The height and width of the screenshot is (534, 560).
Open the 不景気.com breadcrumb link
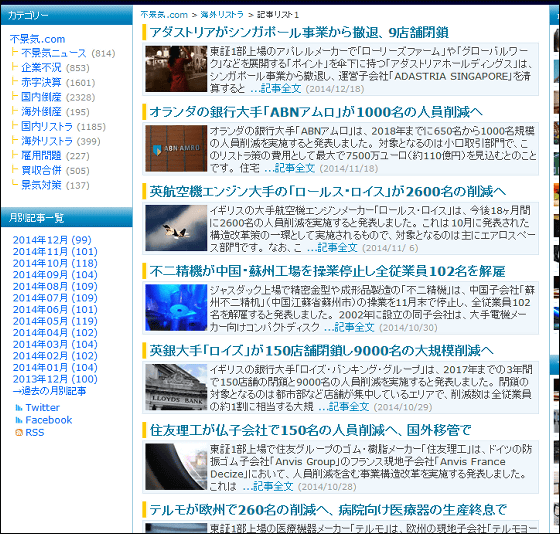[164, 15]
